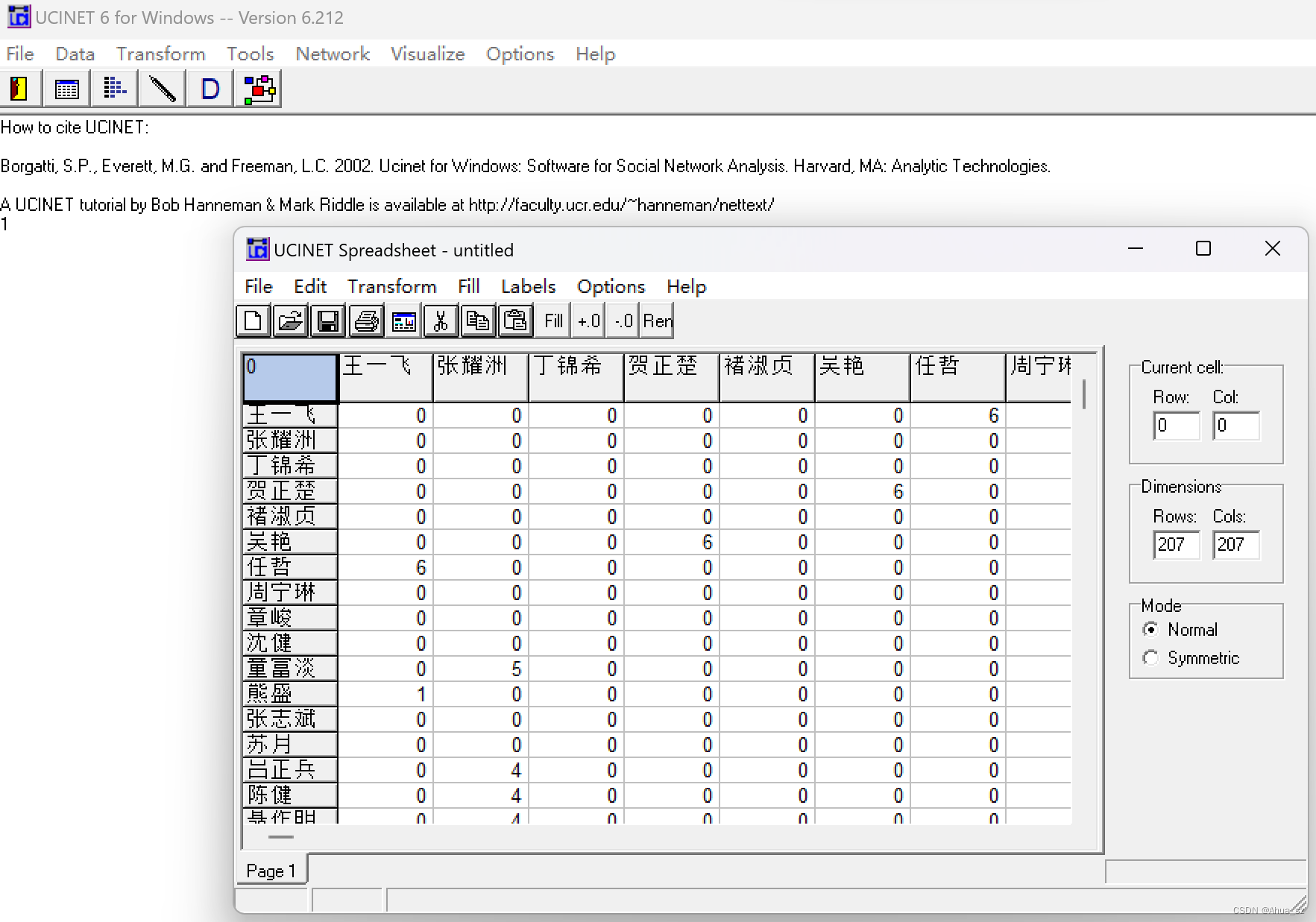Viewport: 1316px width, 922px height.
Task: Click the current cell Row input field
Action: [x=1176, y=426]
